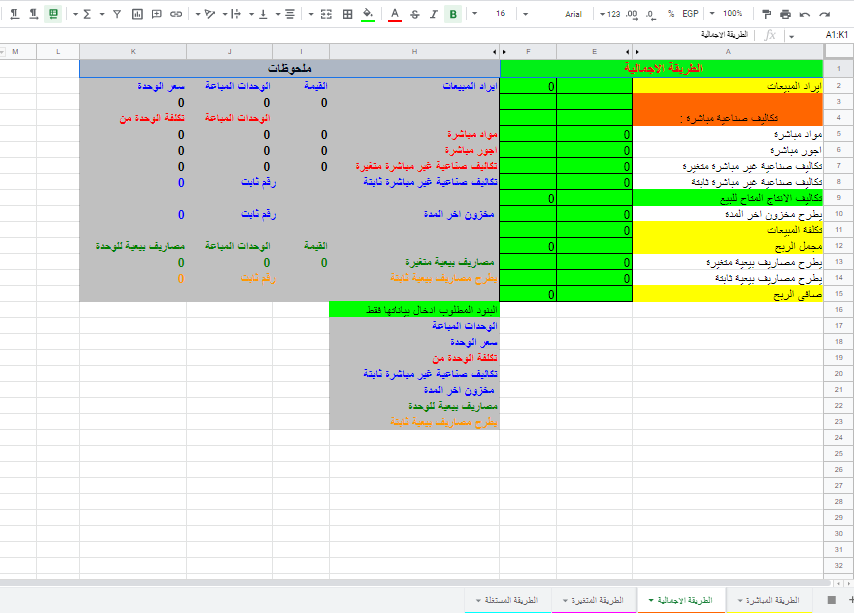The image size is (854, 613).
Task: Toggle right-to-left sheet direction button
Action: 53,14
